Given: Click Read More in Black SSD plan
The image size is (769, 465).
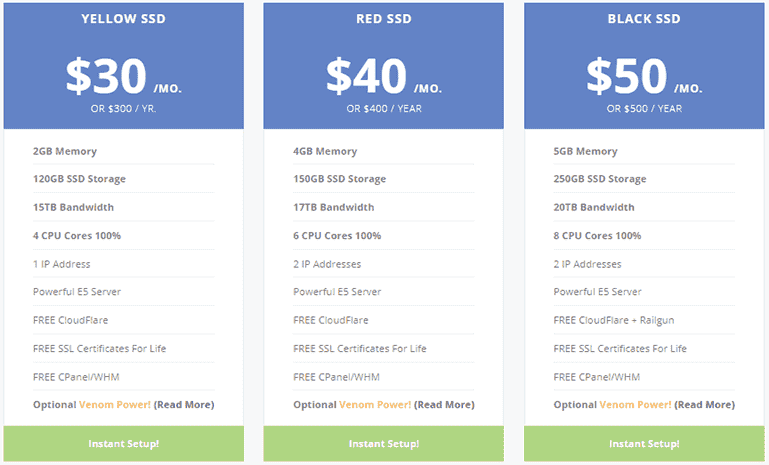Looking at the screenshot, I should tap(705, 405).
